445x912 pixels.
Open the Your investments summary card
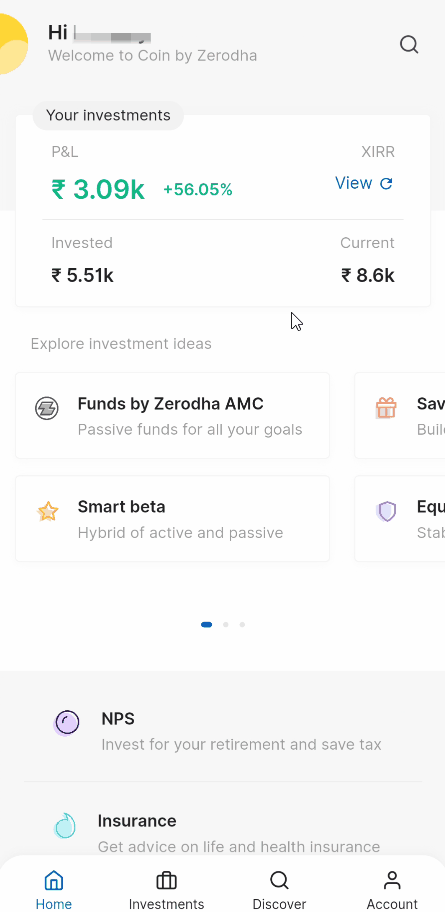[223, 211]
